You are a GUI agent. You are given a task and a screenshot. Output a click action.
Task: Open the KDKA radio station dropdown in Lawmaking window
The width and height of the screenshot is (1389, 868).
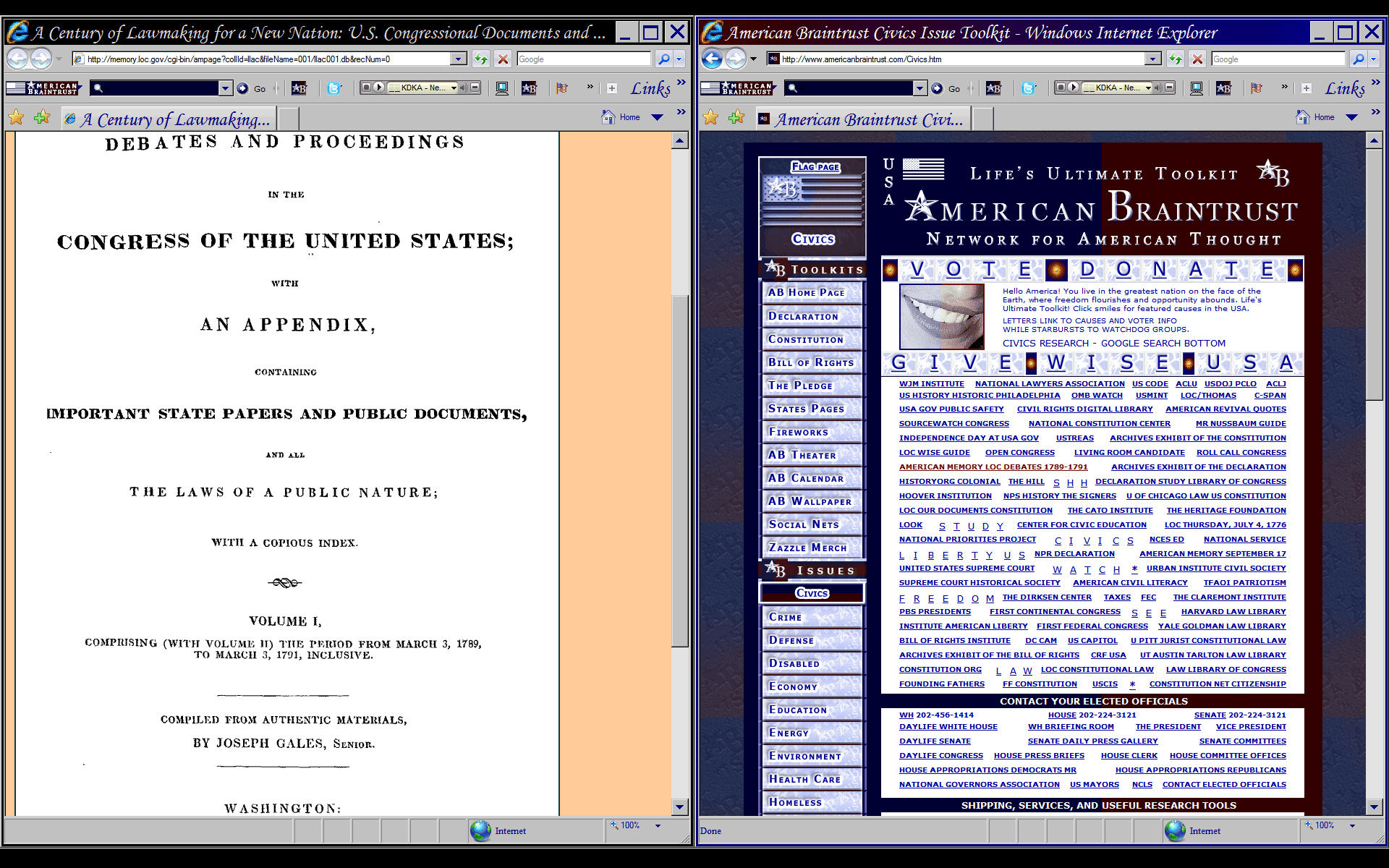454,88
